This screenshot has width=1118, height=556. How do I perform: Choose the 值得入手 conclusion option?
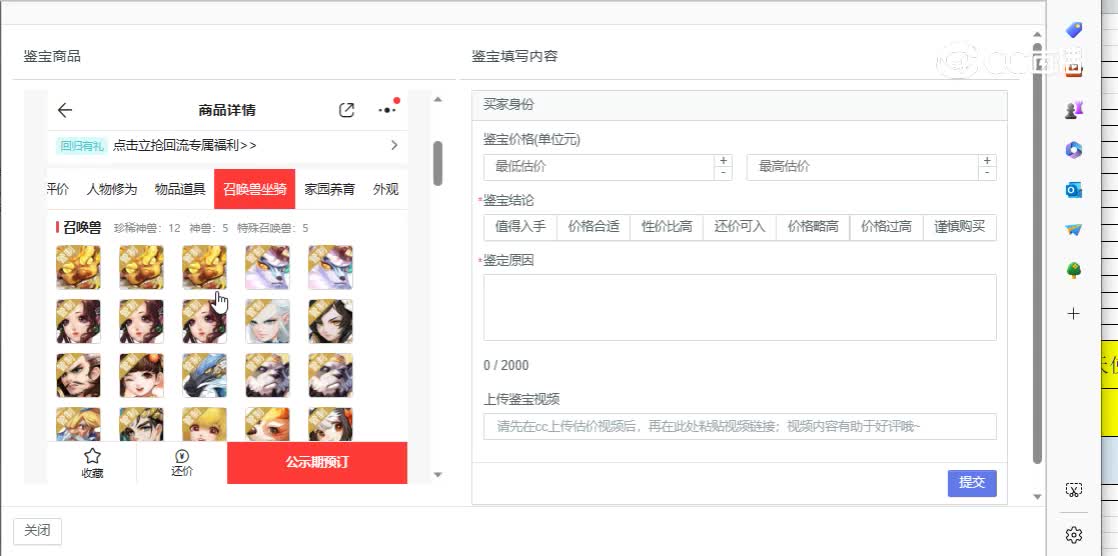520,227
